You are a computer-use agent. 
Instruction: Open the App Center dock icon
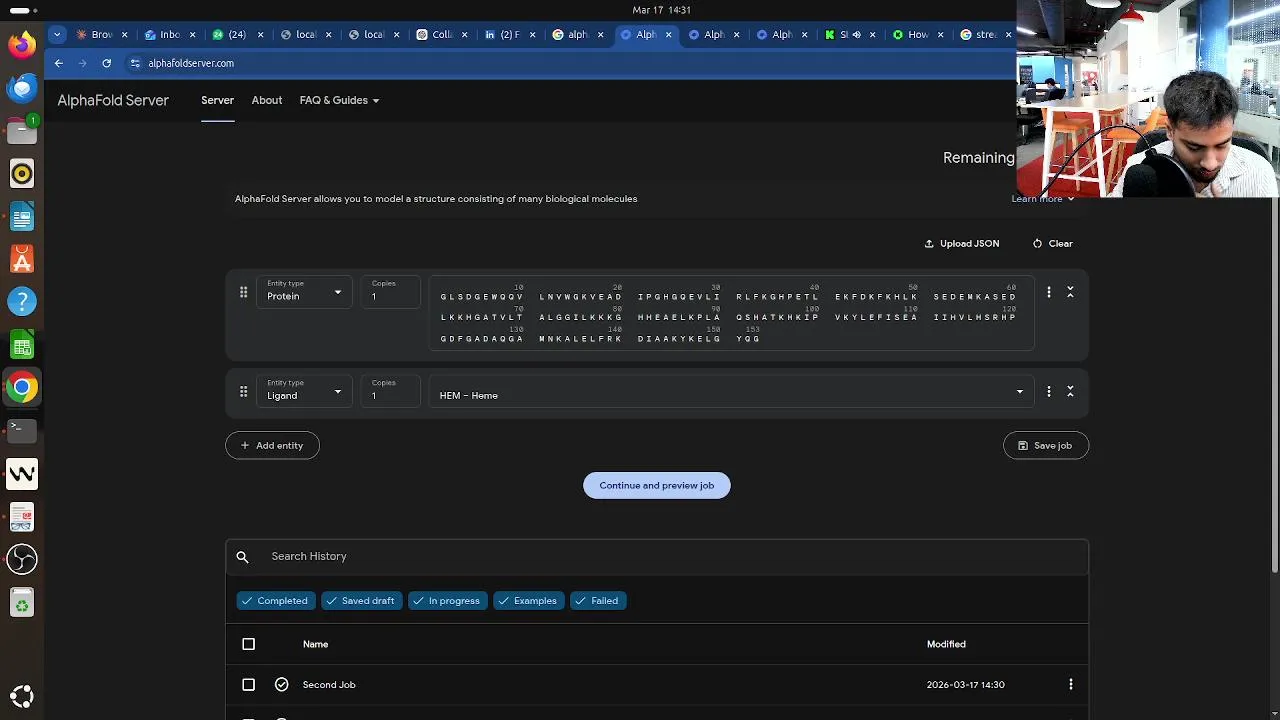(22, 260)
